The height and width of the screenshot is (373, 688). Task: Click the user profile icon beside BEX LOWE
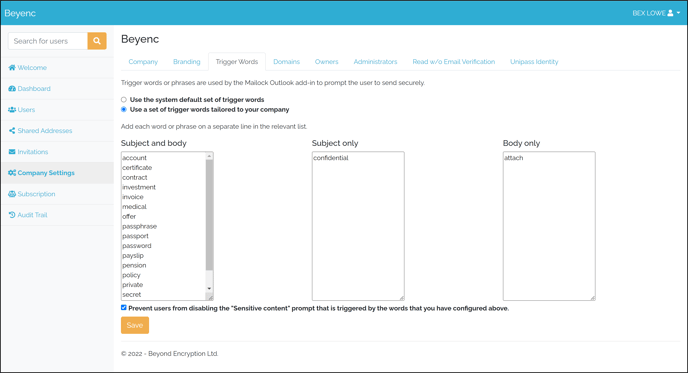click(670, 13)
